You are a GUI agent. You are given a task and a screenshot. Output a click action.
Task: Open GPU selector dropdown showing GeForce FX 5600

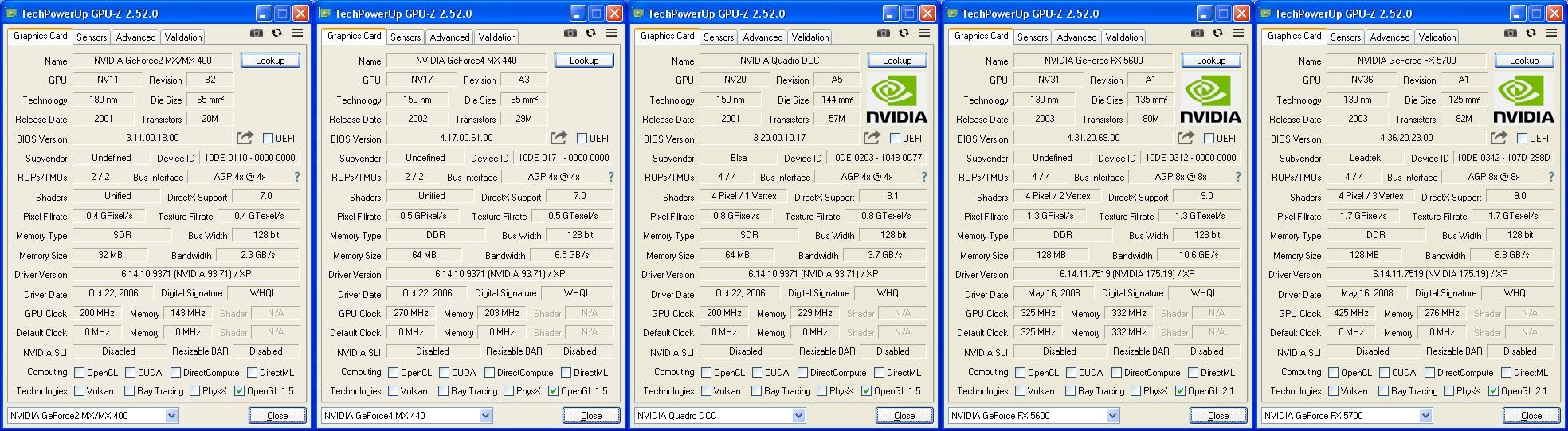1034,415
